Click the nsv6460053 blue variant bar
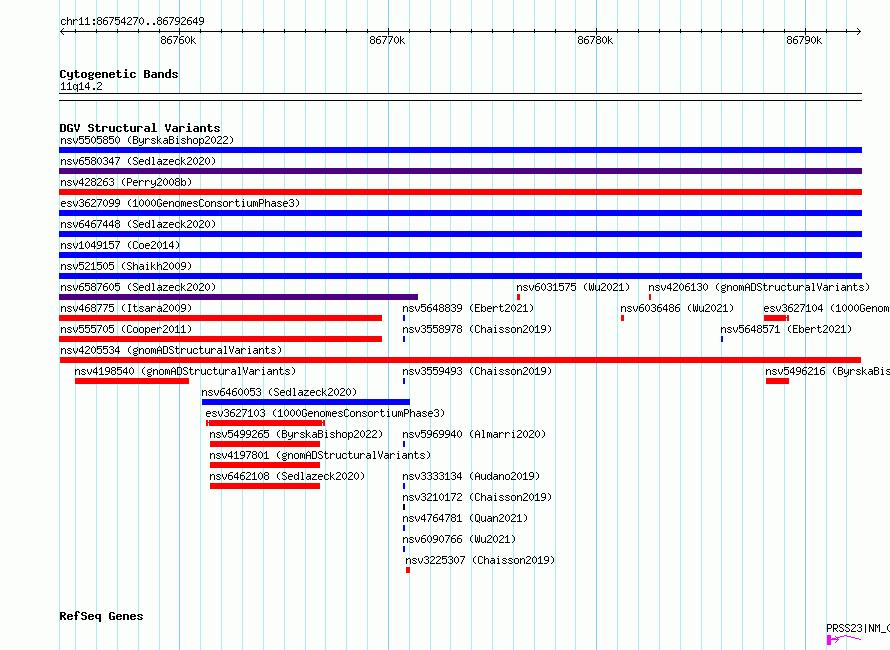 [x=306, y=402]
